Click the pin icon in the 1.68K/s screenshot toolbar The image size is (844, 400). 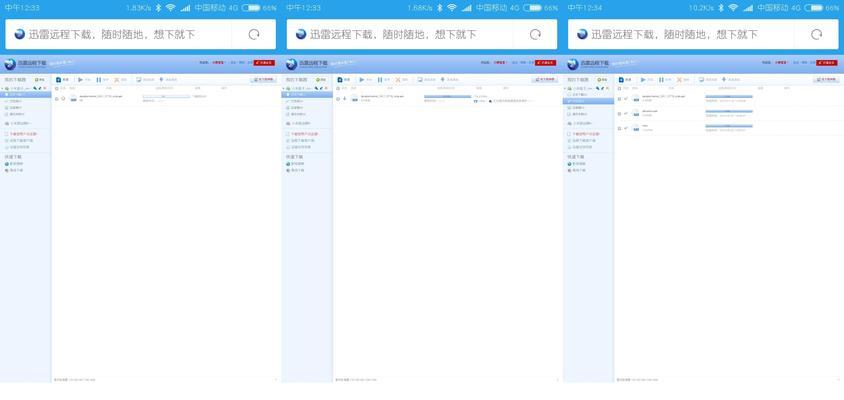point(442,80)
